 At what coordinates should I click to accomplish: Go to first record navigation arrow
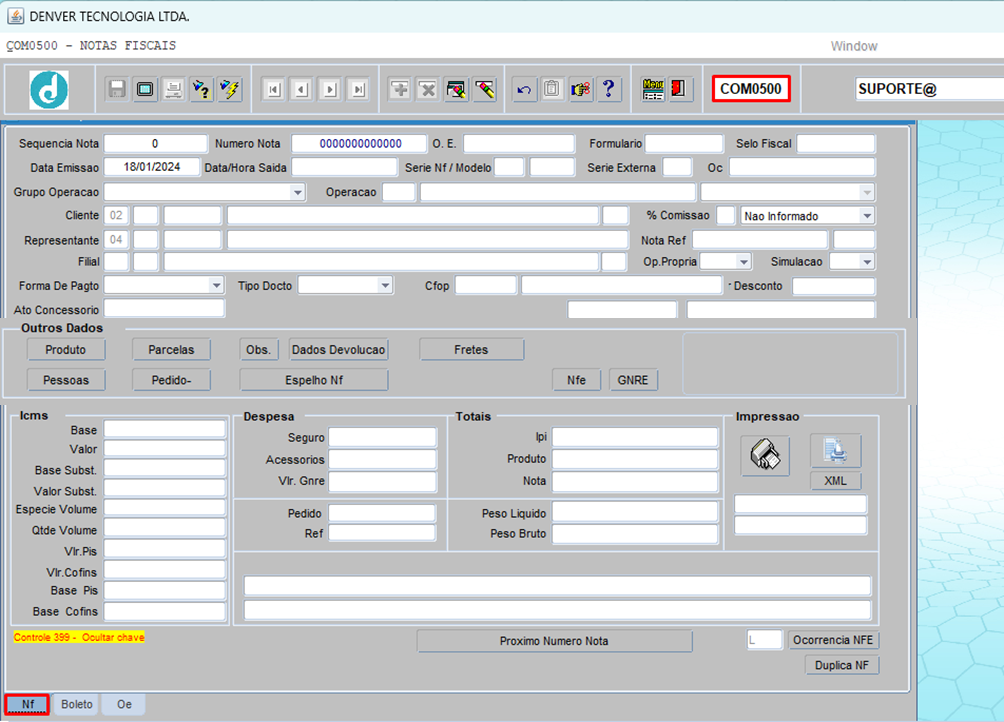point(272,89)
